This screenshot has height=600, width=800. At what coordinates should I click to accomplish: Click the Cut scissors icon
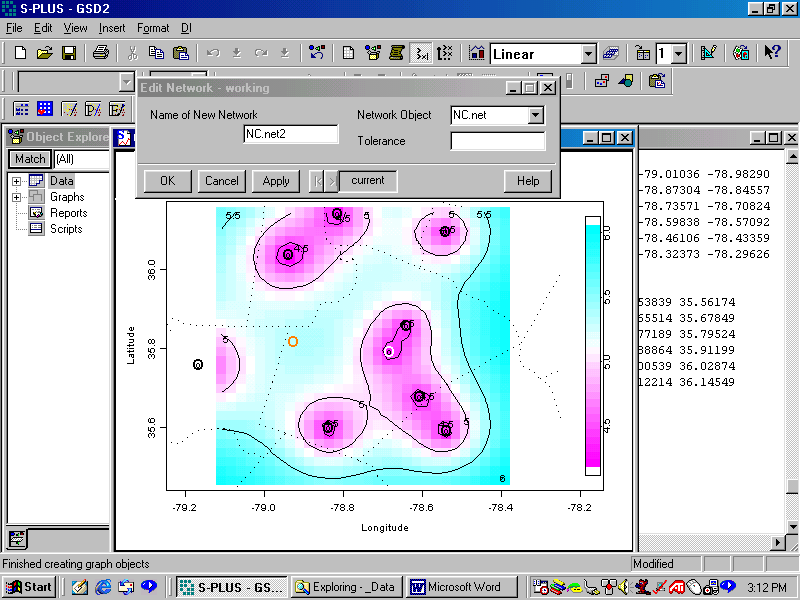click(x=132, y=53)
